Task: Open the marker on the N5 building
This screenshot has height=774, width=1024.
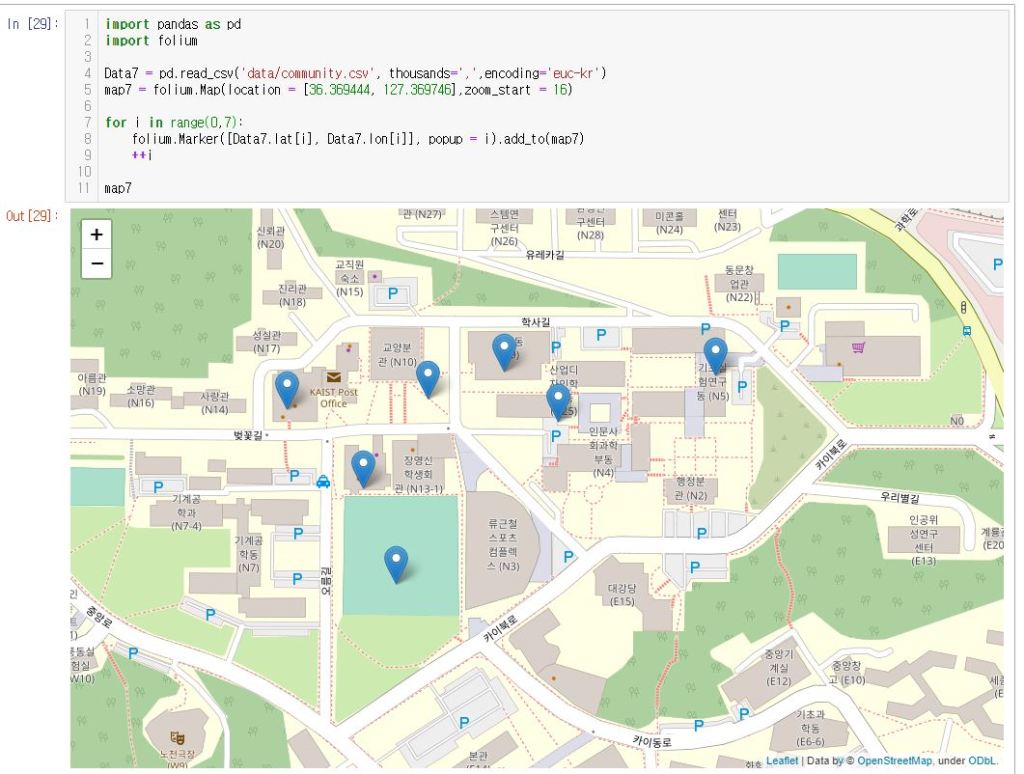Action: pyautogui.click(x=715, y=355)
